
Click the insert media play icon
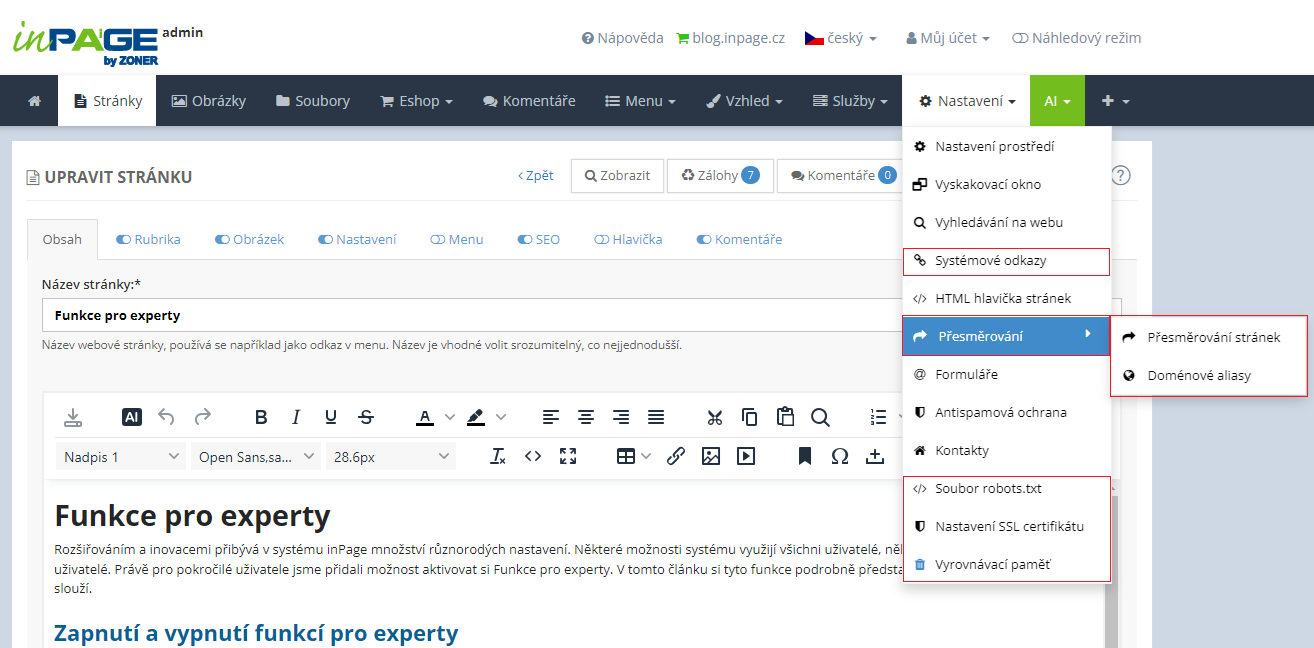[x=746, y=456]
